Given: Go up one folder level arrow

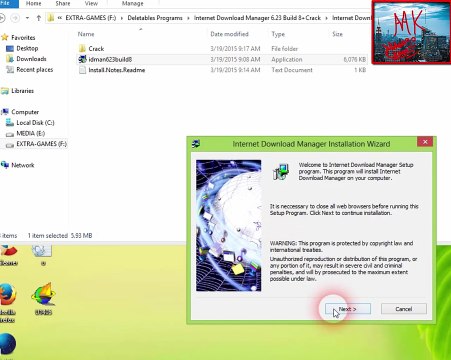Looking at the screenshot, I should coord(38,18).
